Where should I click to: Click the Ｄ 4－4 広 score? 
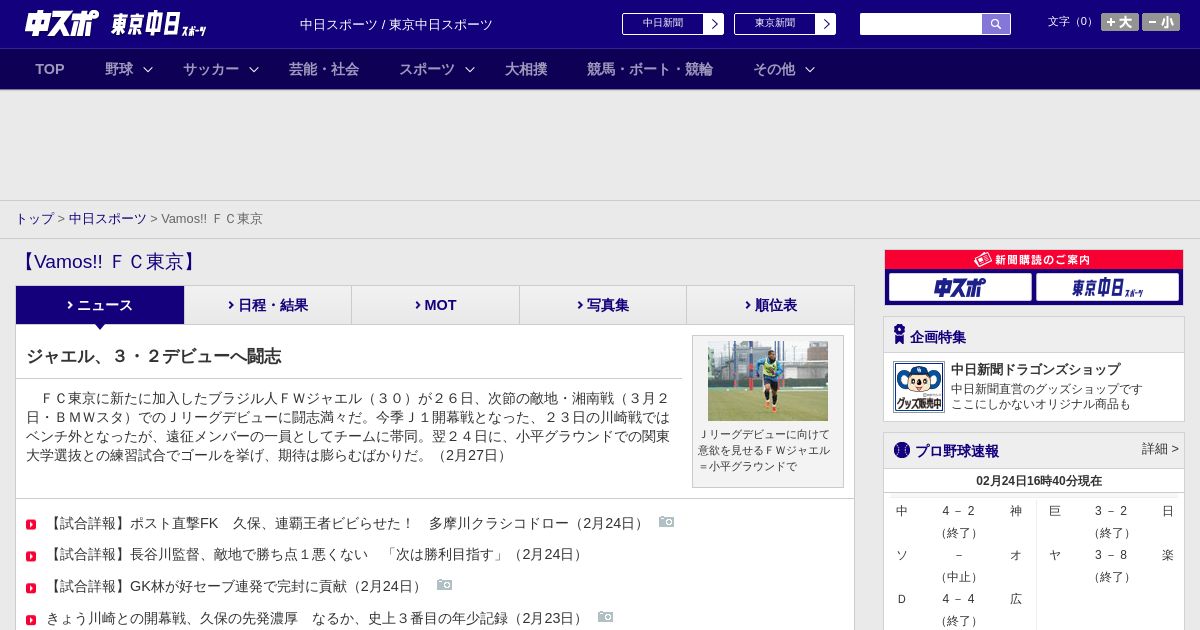point(959,599)
